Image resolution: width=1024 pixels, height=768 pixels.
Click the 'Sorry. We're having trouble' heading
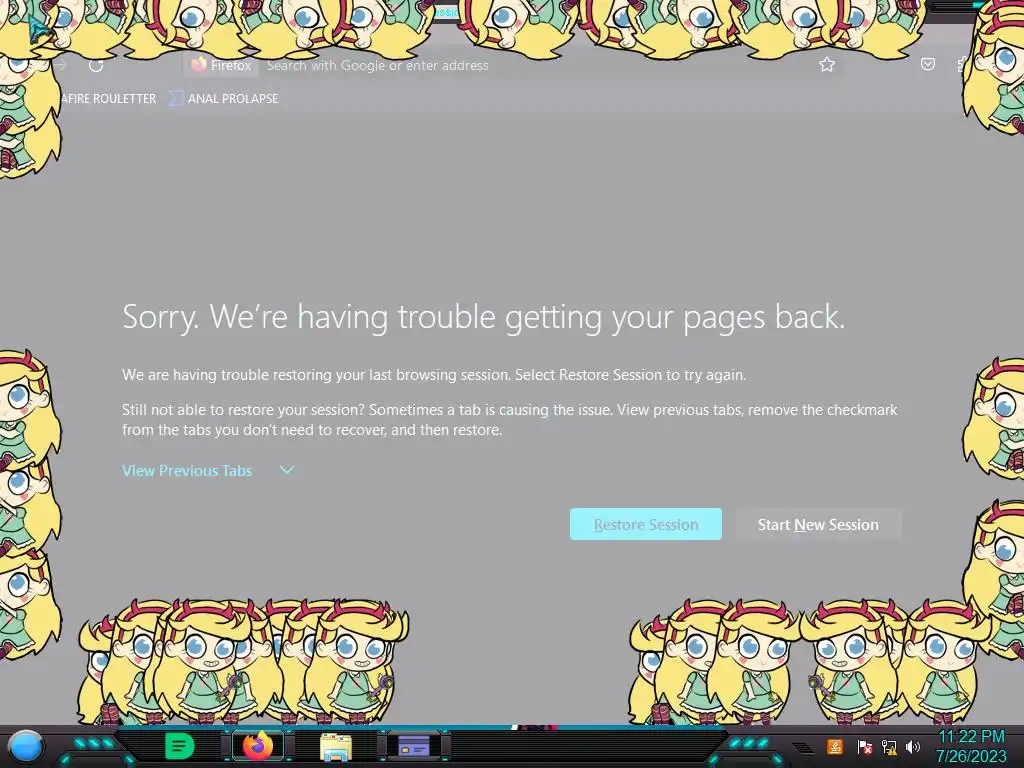point(483,317)
